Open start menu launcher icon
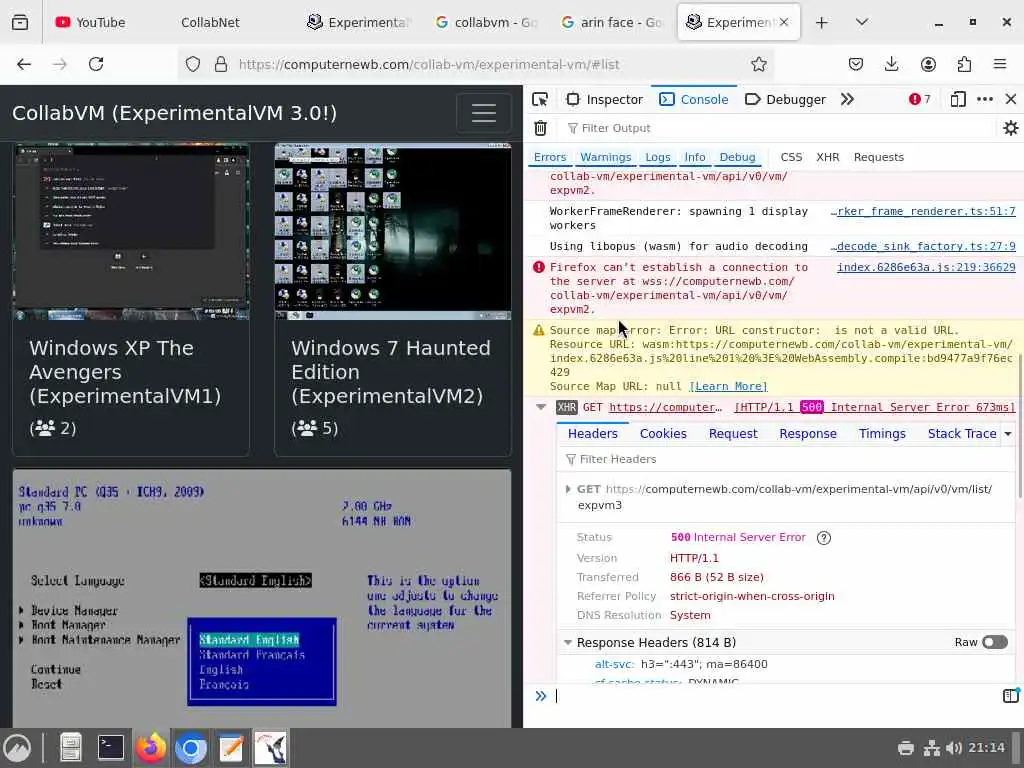Screen dimensions: 1024x768 [x=17, y=748]
